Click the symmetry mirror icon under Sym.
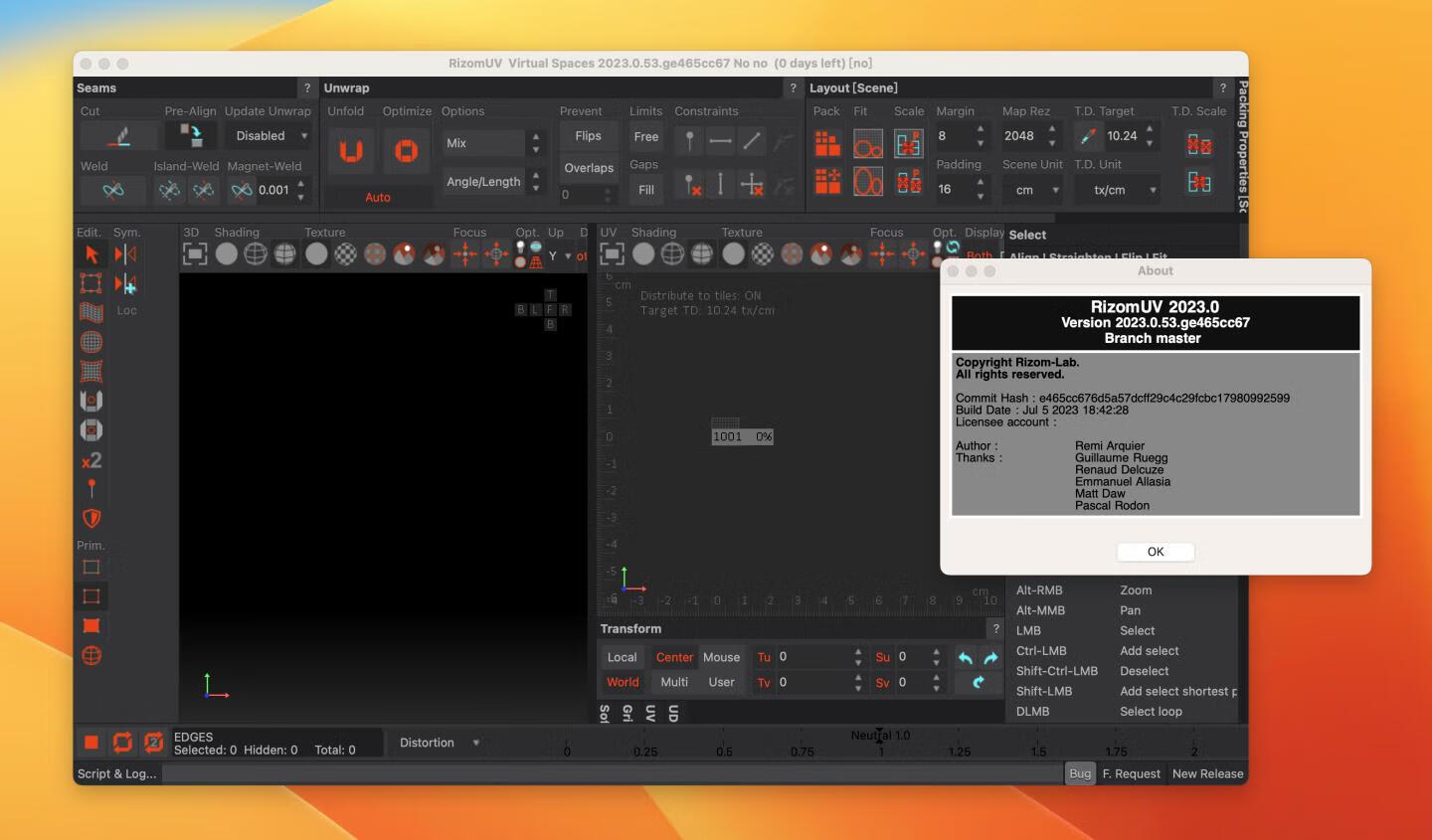1432x840 pixels. (x=125, y=254)
